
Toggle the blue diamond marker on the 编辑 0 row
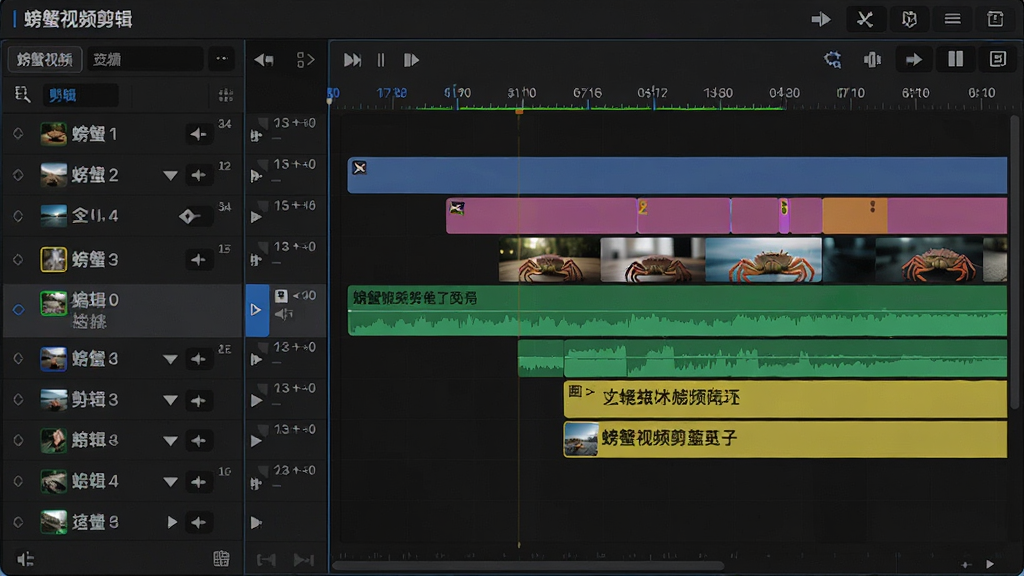(18, 310)
